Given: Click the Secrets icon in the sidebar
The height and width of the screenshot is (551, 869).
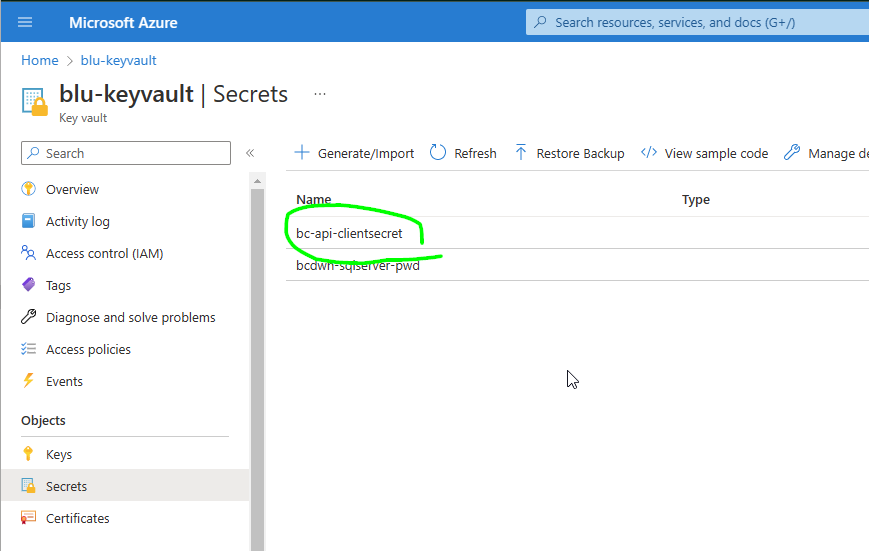Looking at the screenshot, I should coord(28,486).
